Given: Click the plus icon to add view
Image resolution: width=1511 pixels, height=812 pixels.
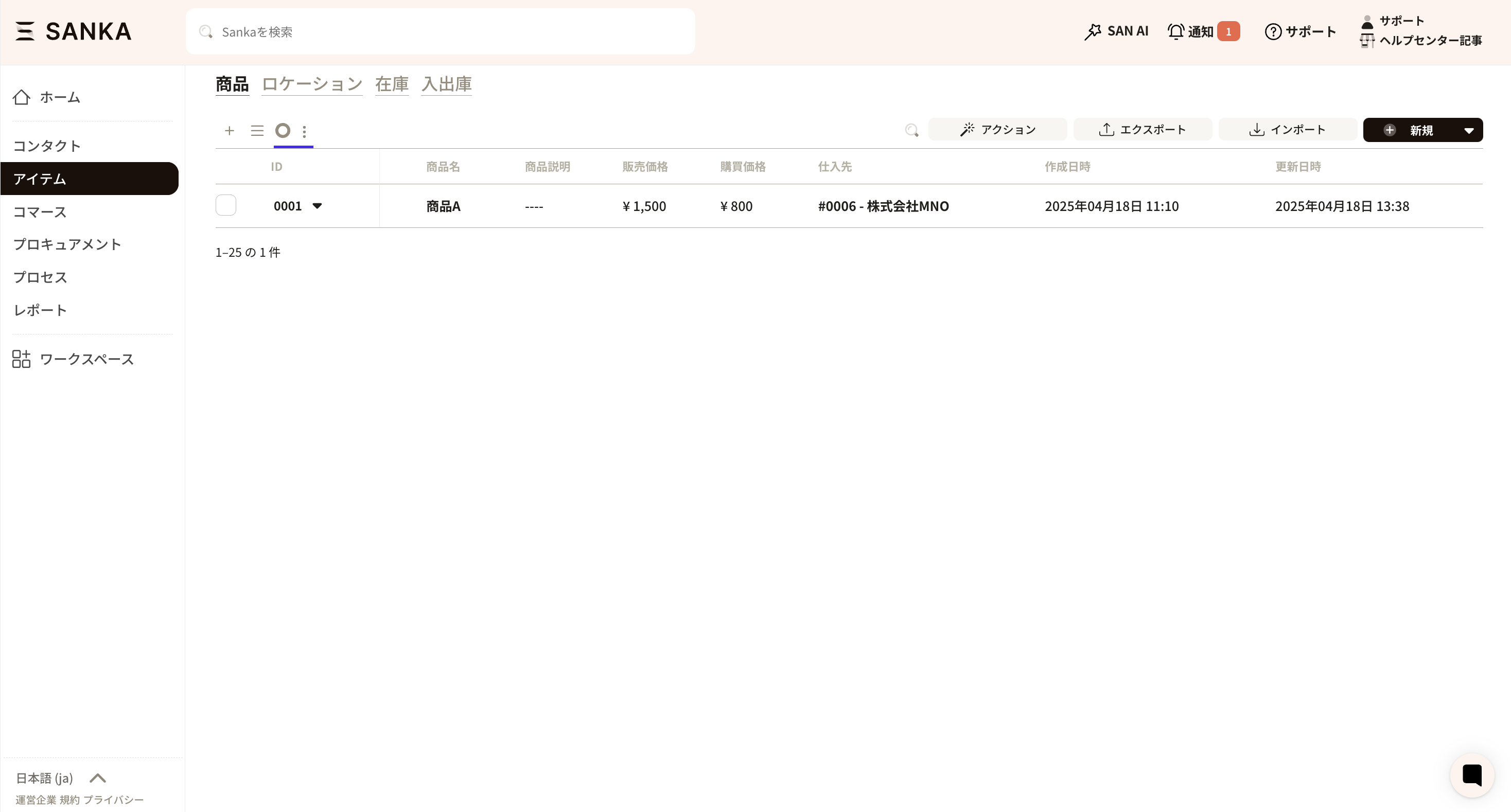Looking at the screenshot, I should pos(230,131).
